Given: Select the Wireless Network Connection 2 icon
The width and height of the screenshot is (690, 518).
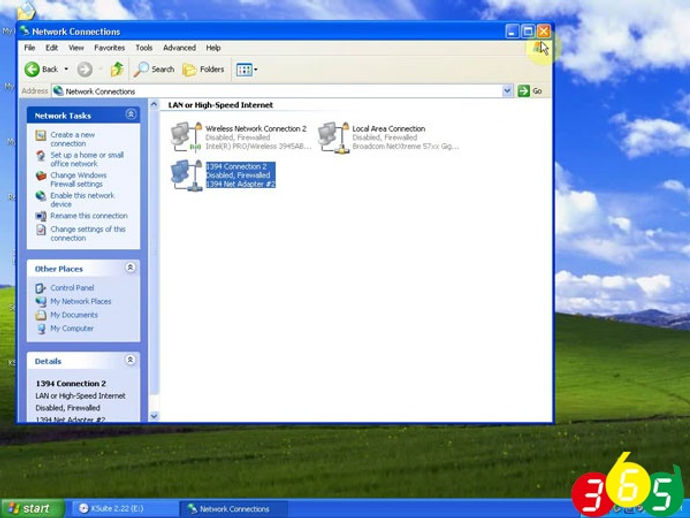Looking at the screenshot, I should coord(186,137).
